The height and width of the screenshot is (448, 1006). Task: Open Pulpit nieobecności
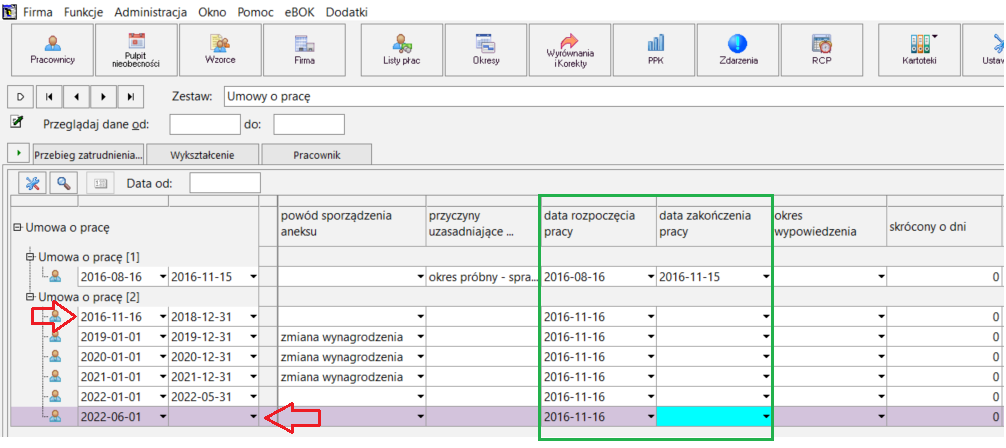(x=135, y=50)
